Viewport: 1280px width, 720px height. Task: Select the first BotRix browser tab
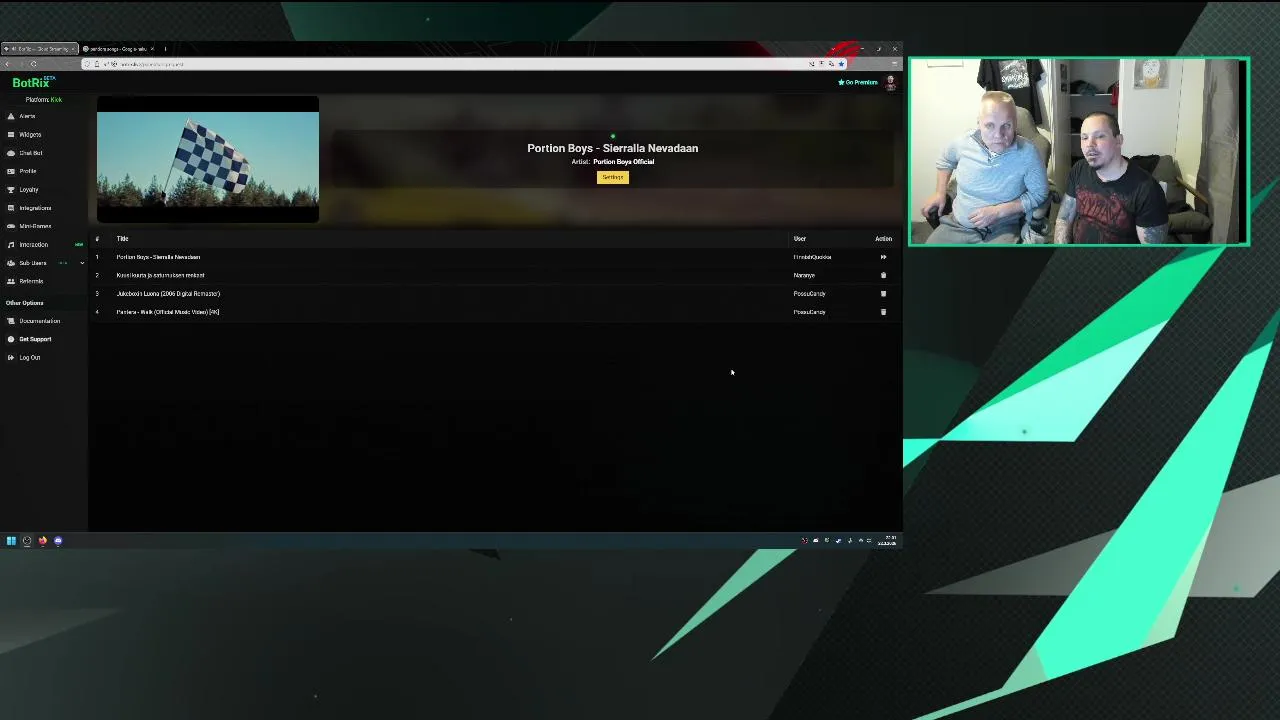38,49
